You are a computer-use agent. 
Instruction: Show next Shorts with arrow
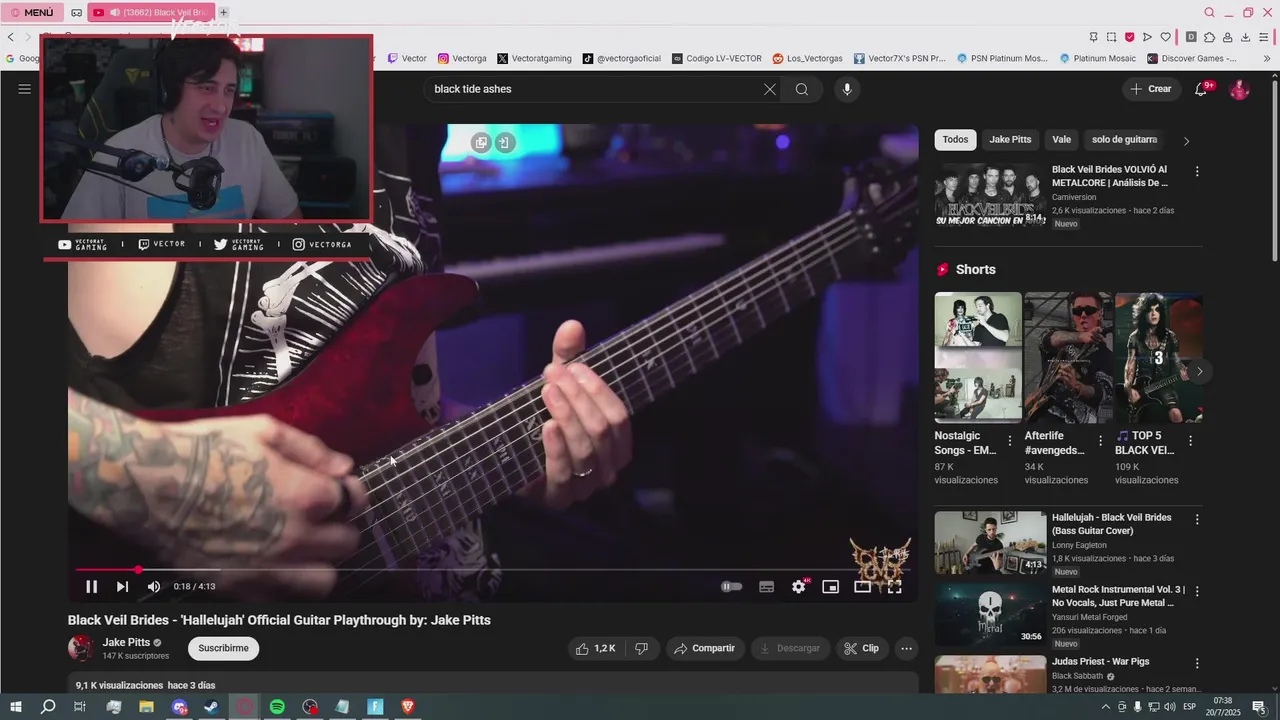1199,372
